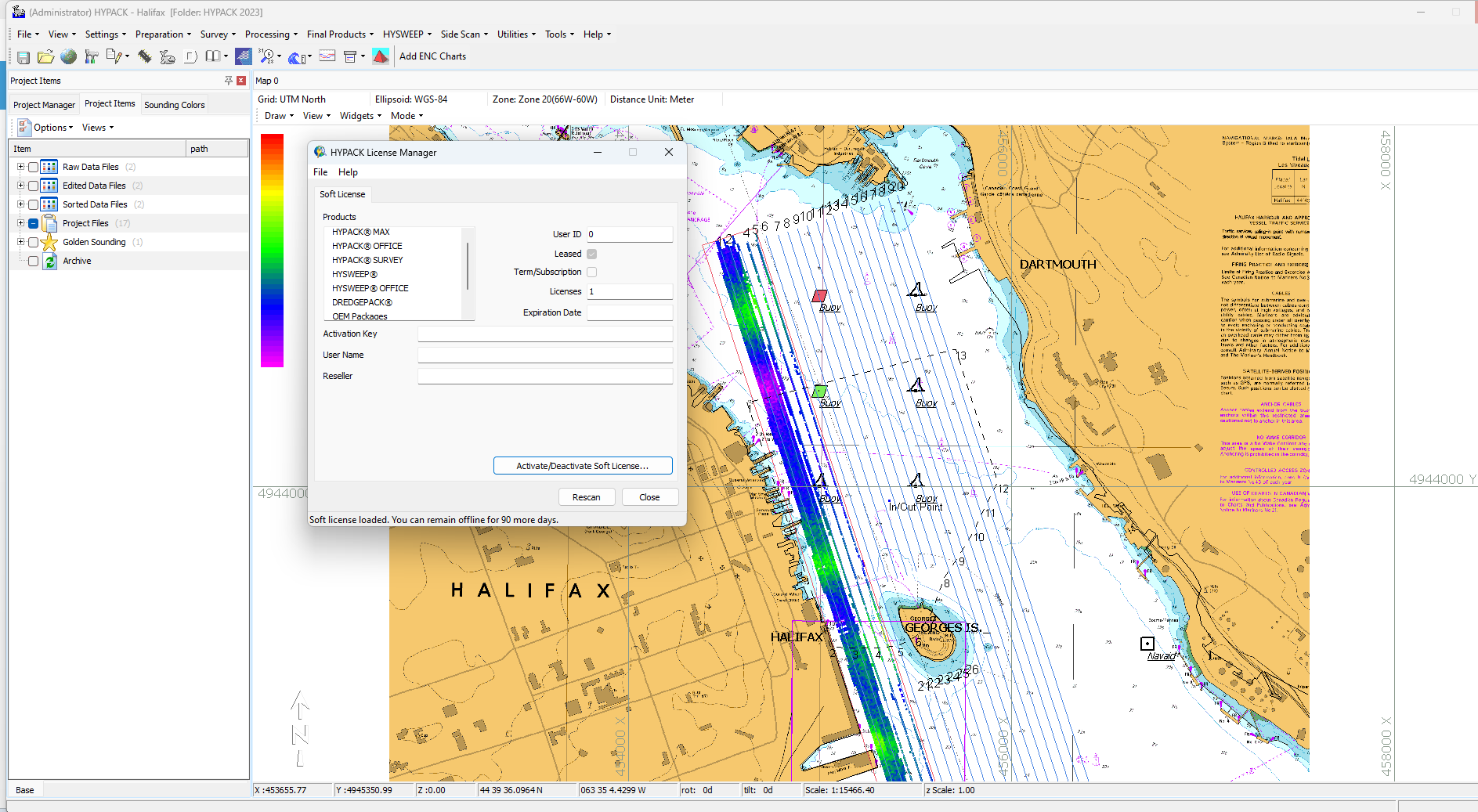This screenshot has width=1478, height=812.
Task: Click the Project Files clipboard icon
Action: pos(49,223)
